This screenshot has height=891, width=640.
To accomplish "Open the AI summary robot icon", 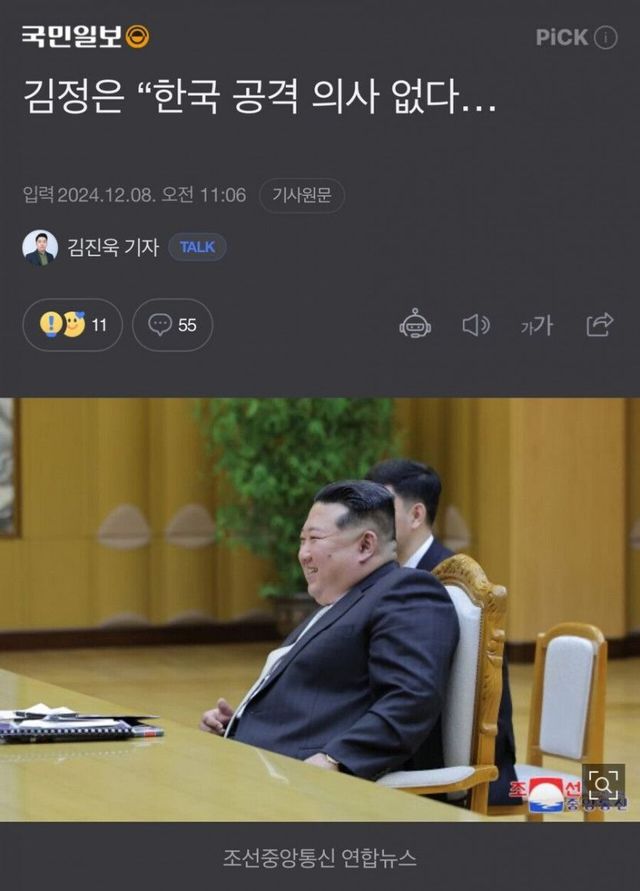I will 415,324.
